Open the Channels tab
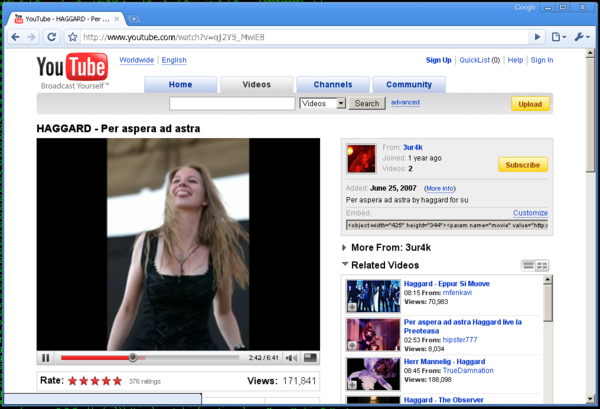The image size is (600, 409). coord(333,85)
